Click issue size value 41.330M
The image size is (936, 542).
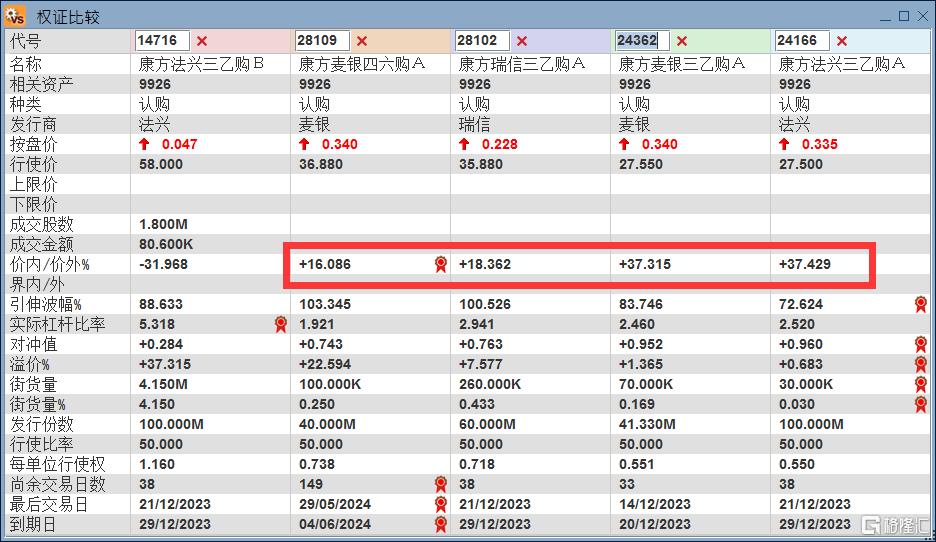(x=647, y=424)
